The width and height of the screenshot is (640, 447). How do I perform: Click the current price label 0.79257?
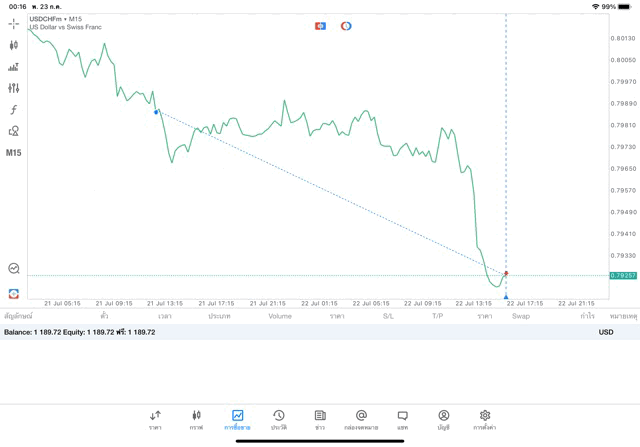click(x=623, y=275)
